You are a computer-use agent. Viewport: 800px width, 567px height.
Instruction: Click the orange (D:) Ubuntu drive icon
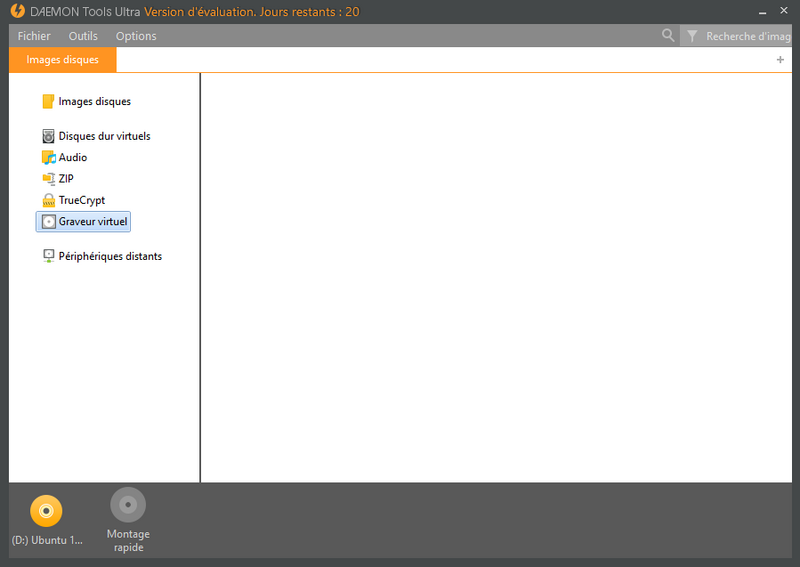[46, 511]
